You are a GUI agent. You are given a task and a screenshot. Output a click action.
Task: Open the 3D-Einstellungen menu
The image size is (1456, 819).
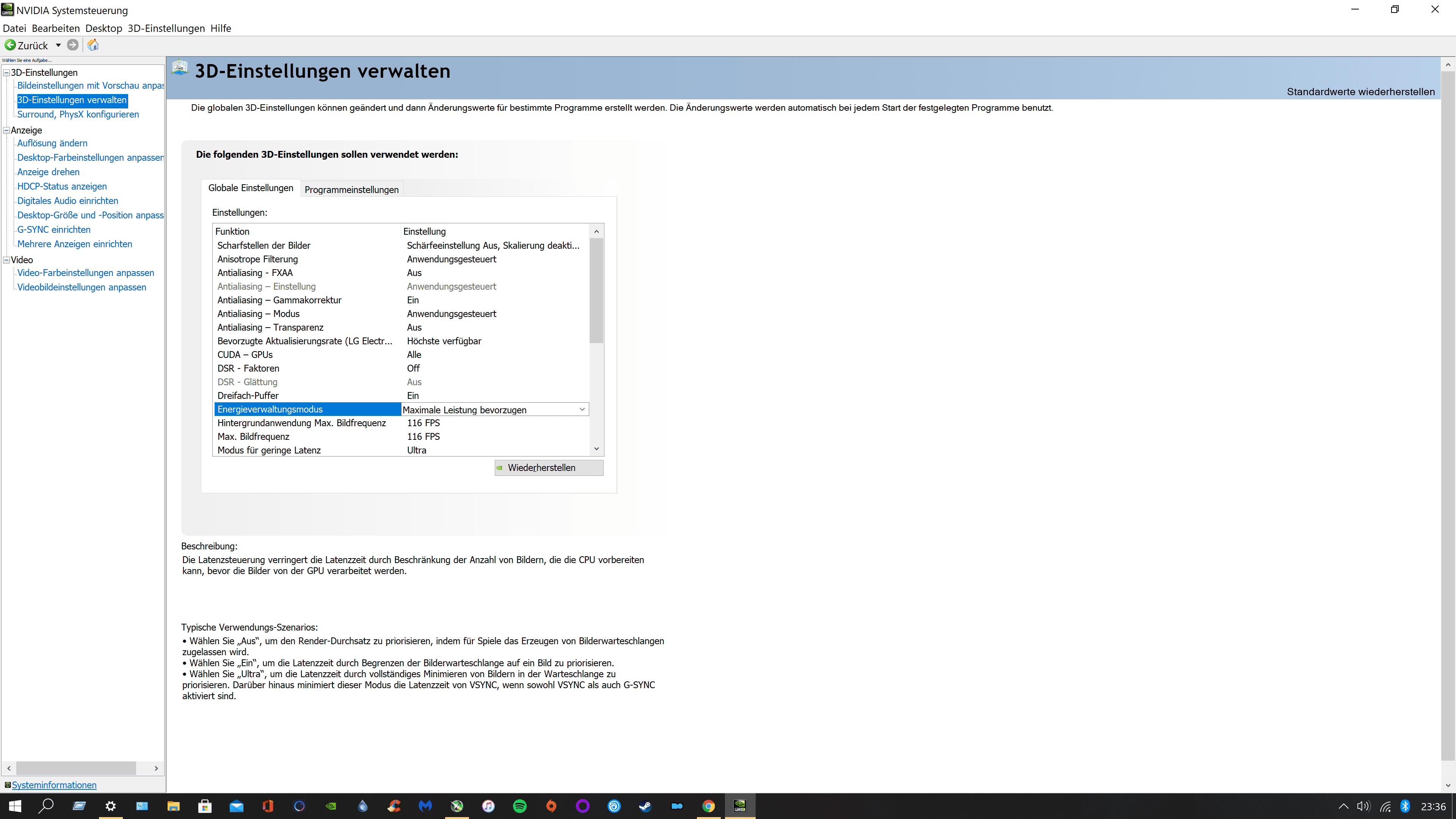166,28
